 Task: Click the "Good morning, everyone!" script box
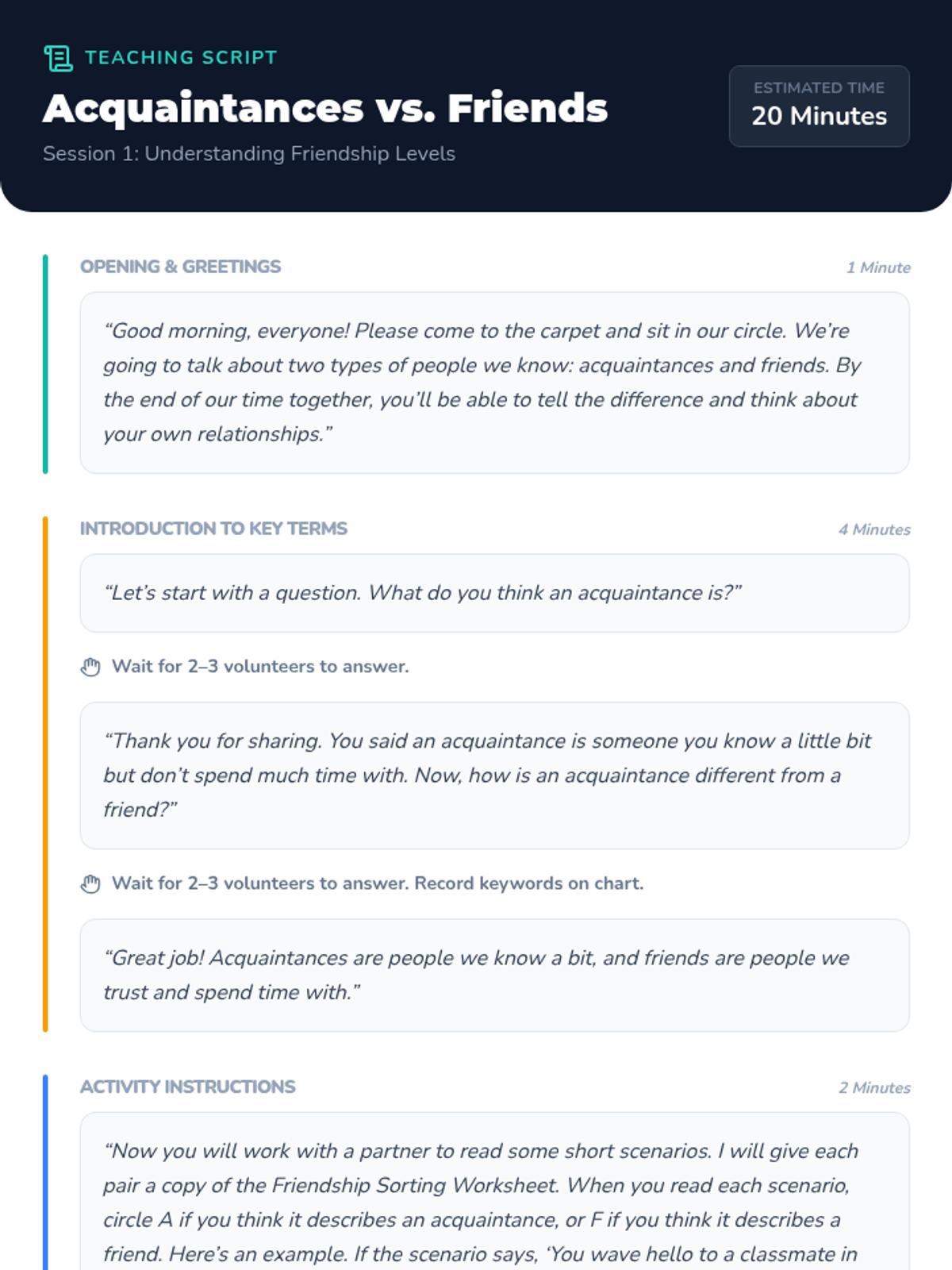click(494, 383)
